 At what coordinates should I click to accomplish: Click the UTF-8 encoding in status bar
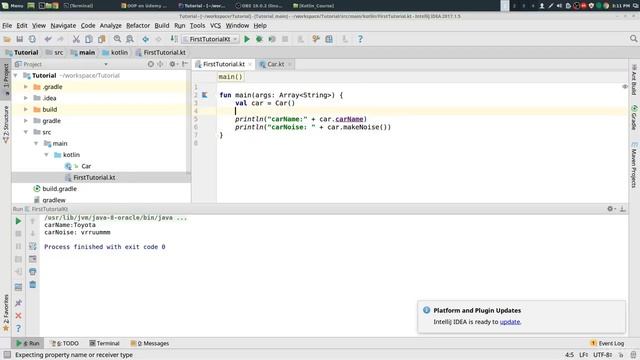coord(602,355)
